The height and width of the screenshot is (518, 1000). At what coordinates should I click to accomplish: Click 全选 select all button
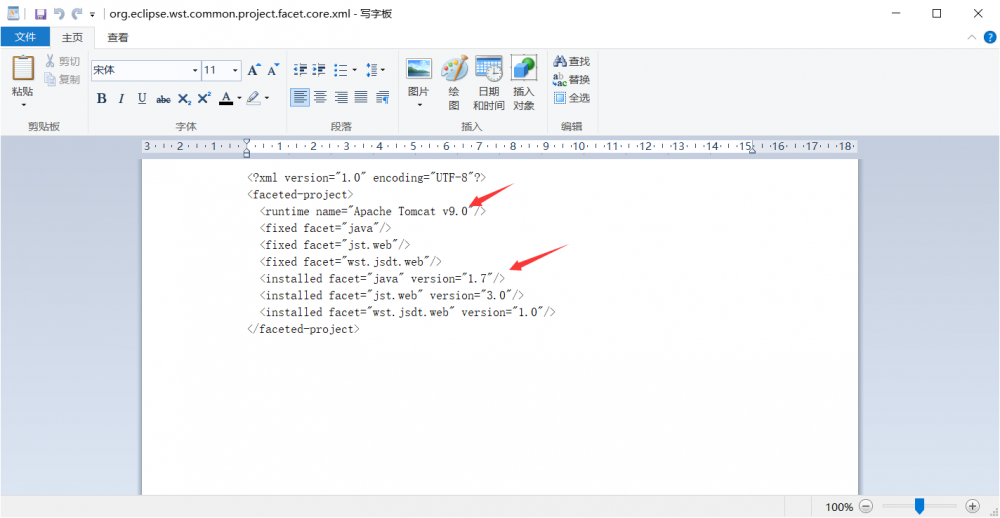[571, 98]
